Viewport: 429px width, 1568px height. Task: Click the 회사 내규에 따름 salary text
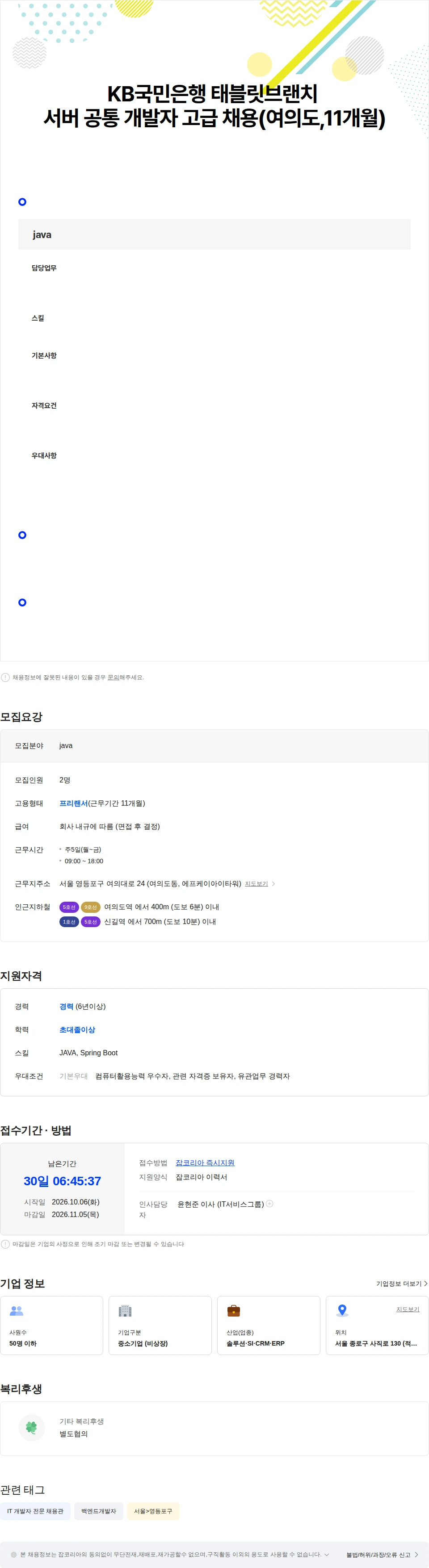(109, 827)
